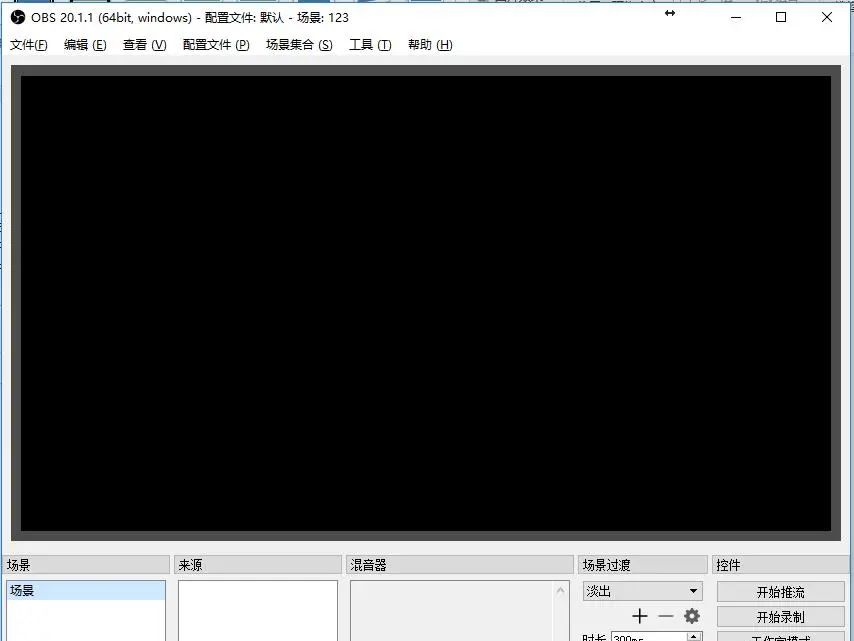Click the mixer scrollbar up arrow
Viewport: 854px width, 641px height.
560,590
